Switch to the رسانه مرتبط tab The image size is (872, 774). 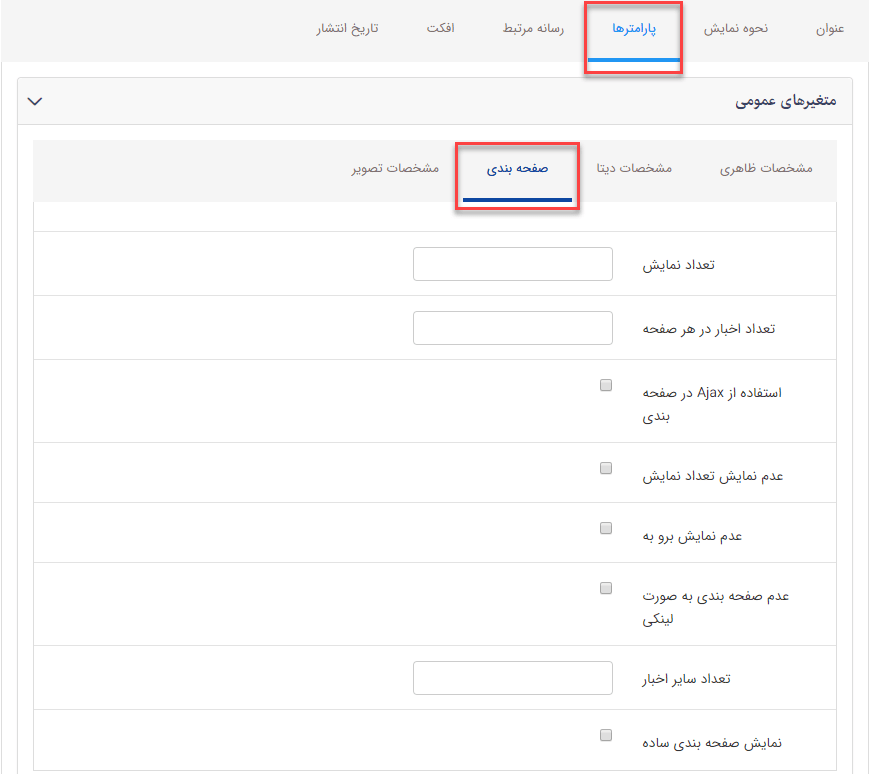tap(532, 29)
